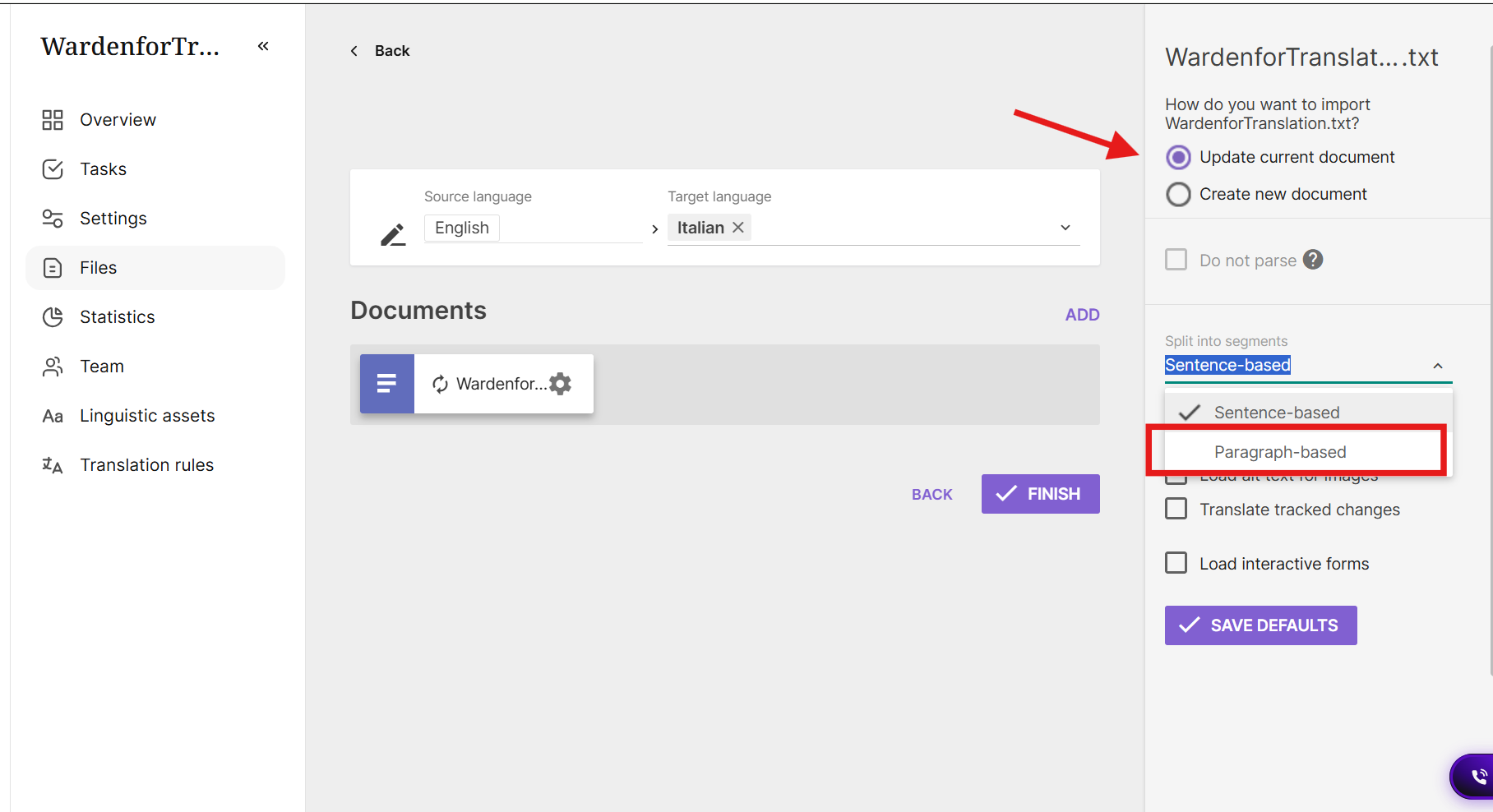This screenshot has width=1493, height=812.
Task: Click the Back text link at top
Action: click(x=392, y=51)
